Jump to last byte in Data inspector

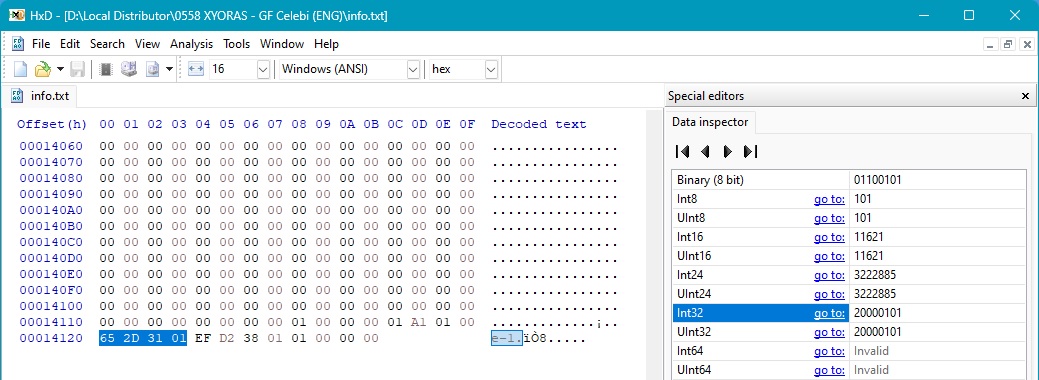click(751, 151)
